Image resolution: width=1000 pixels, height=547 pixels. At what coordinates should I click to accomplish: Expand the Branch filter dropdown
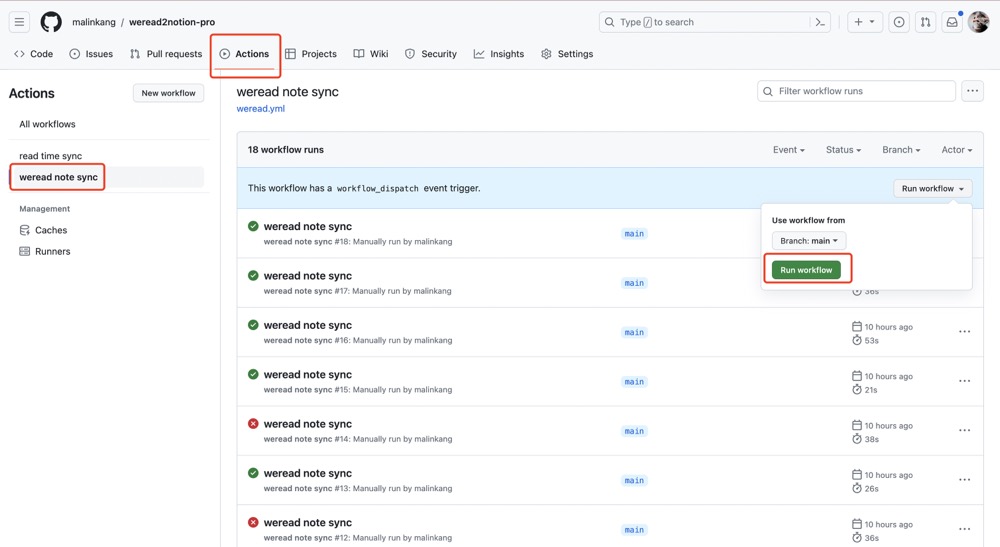[x=901, y=150]
